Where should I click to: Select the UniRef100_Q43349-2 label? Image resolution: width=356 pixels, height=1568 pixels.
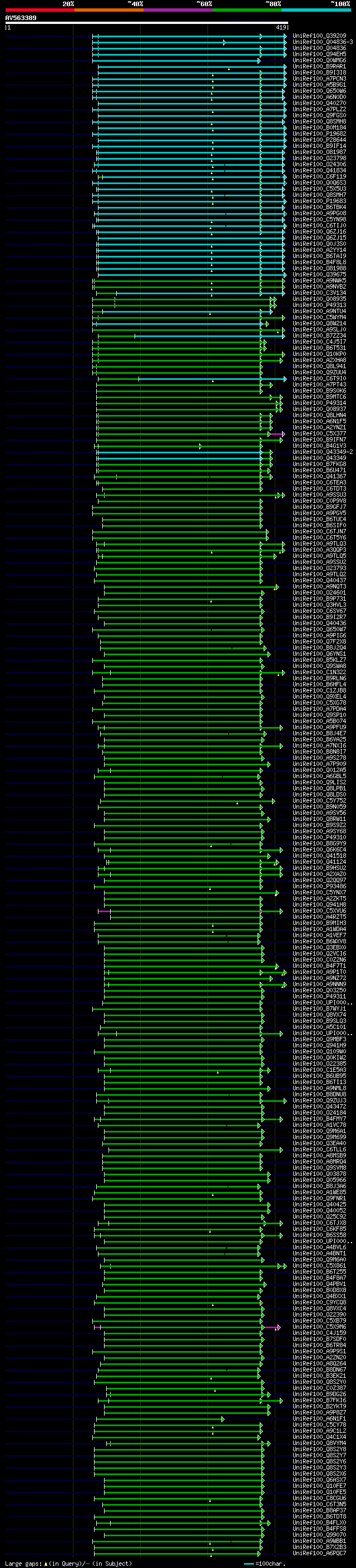[323, 452]
